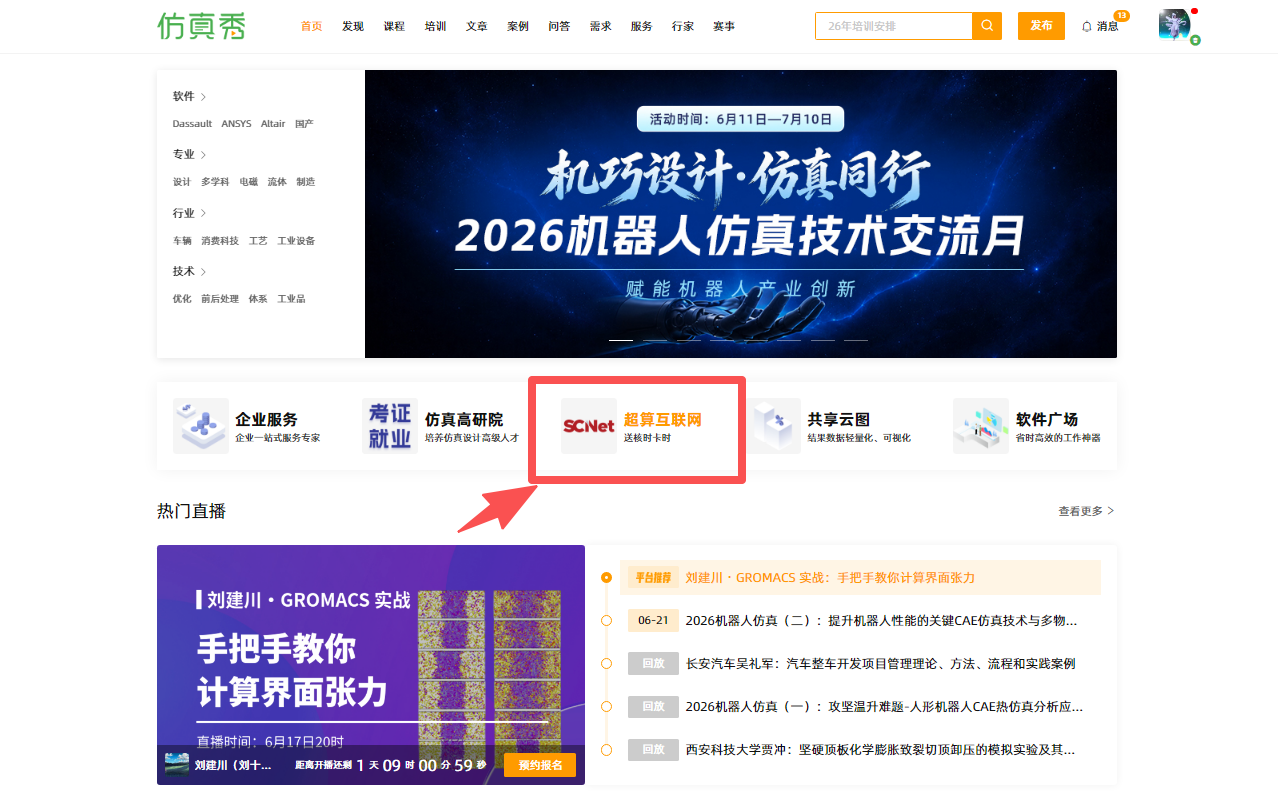Open the 设计 specialty link
Viewport: 1278px width, 808px height.
pos(182,182)
